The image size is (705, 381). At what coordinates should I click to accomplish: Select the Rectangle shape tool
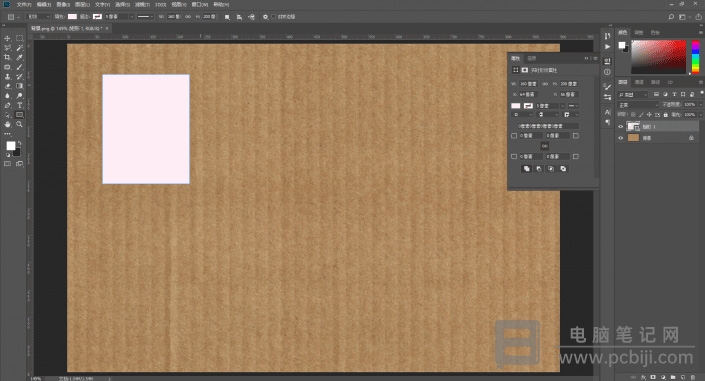coord(19,115)
